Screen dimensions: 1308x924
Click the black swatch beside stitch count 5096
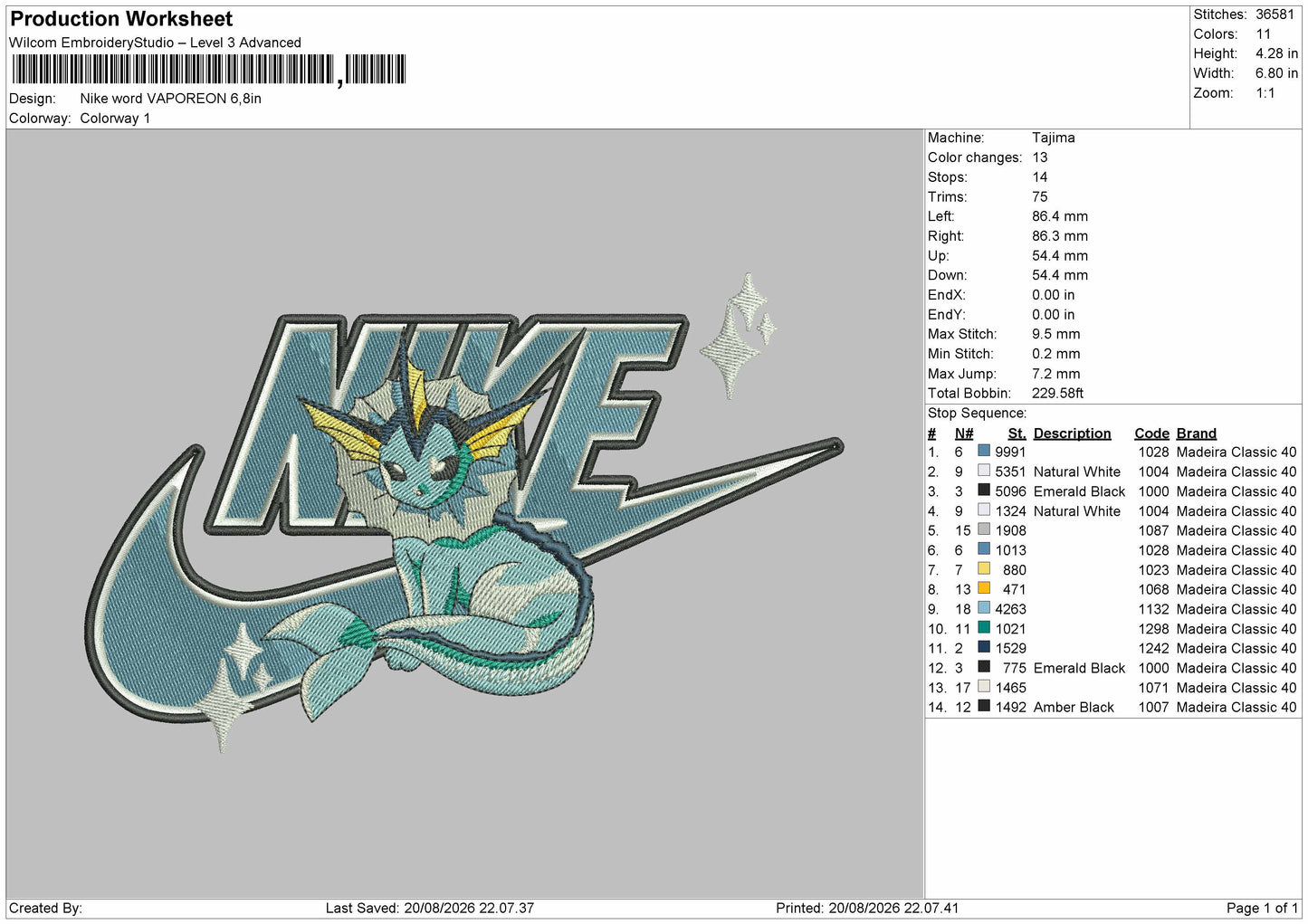tap(984, 491)
